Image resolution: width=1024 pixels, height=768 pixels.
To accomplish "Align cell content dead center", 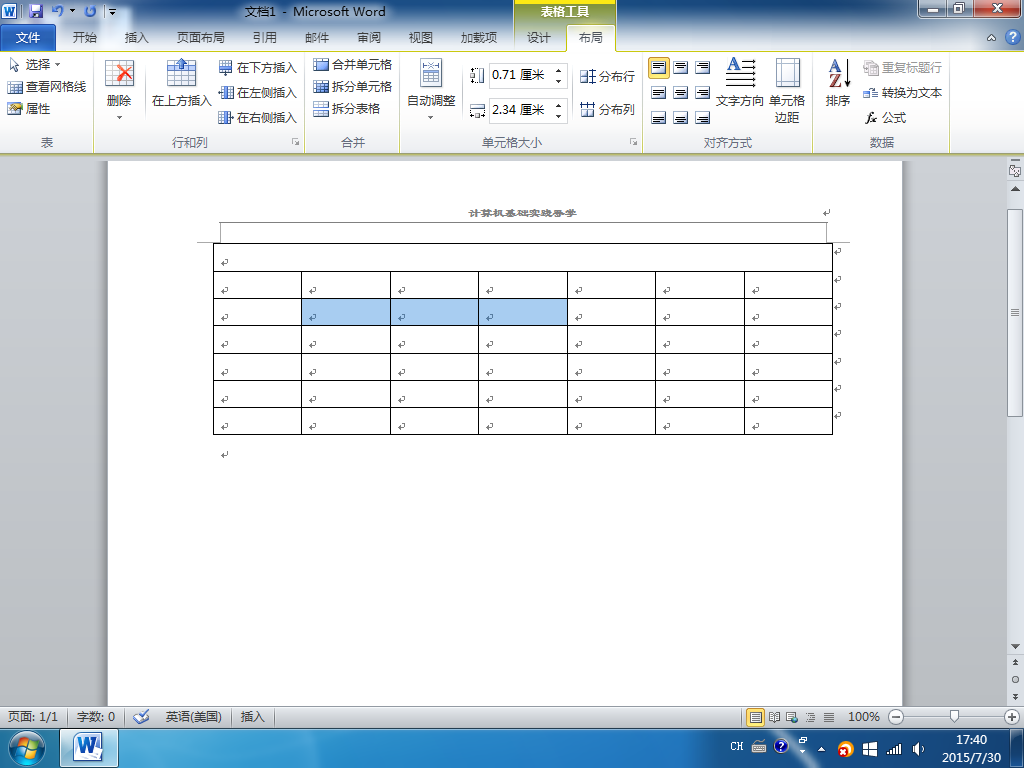I will (x=680, y=93).
